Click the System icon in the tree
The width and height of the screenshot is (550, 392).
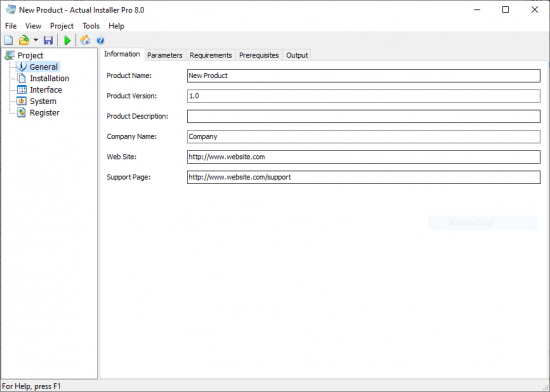(x=22, y=101)
